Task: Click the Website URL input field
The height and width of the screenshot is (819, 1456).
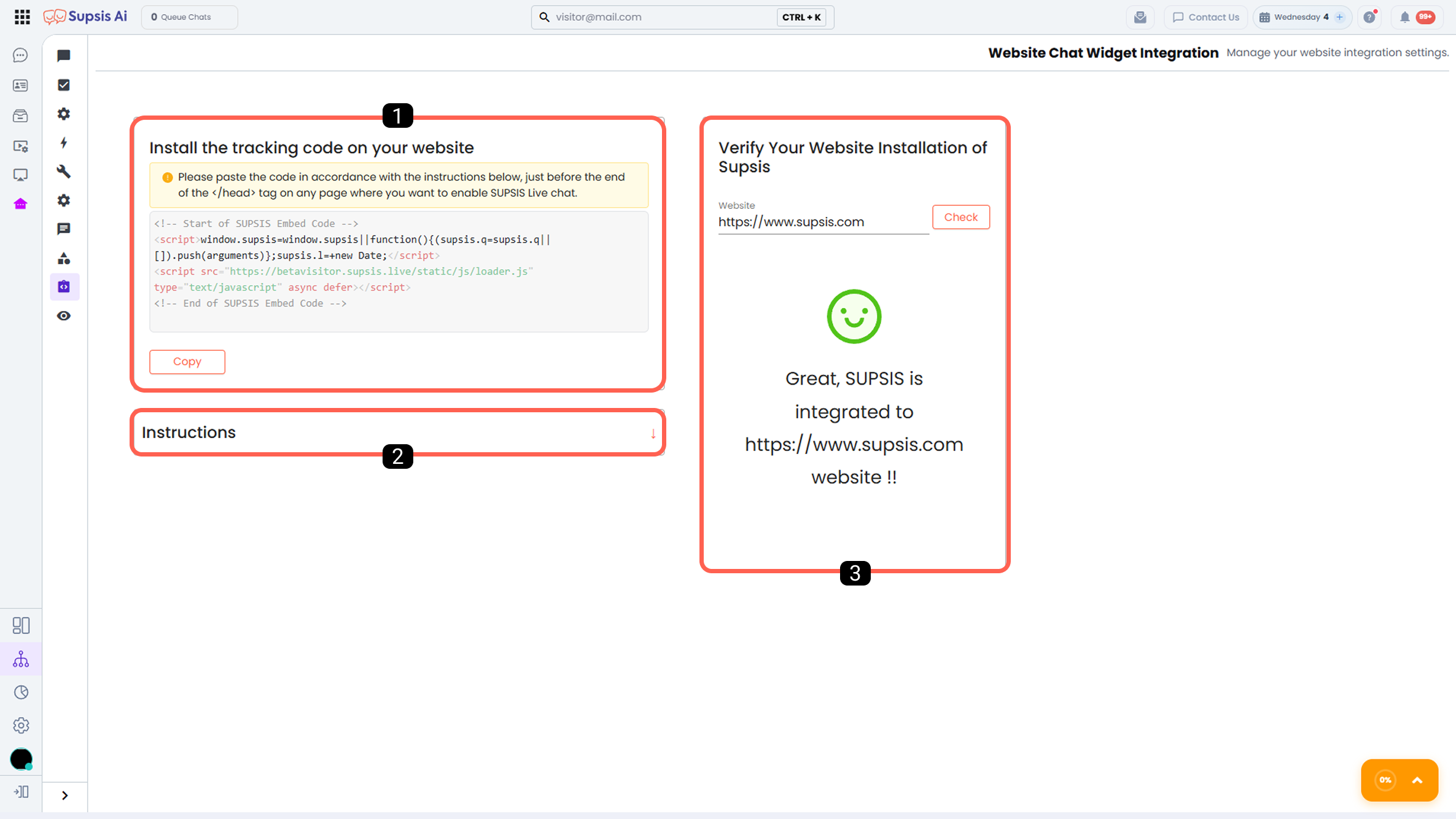Action: point(823,222)
